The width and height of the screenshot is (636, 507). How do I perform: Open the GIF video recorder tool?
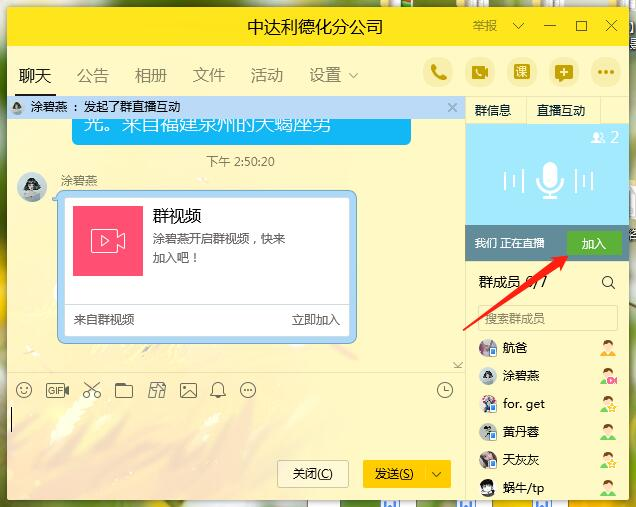[57, 390]
